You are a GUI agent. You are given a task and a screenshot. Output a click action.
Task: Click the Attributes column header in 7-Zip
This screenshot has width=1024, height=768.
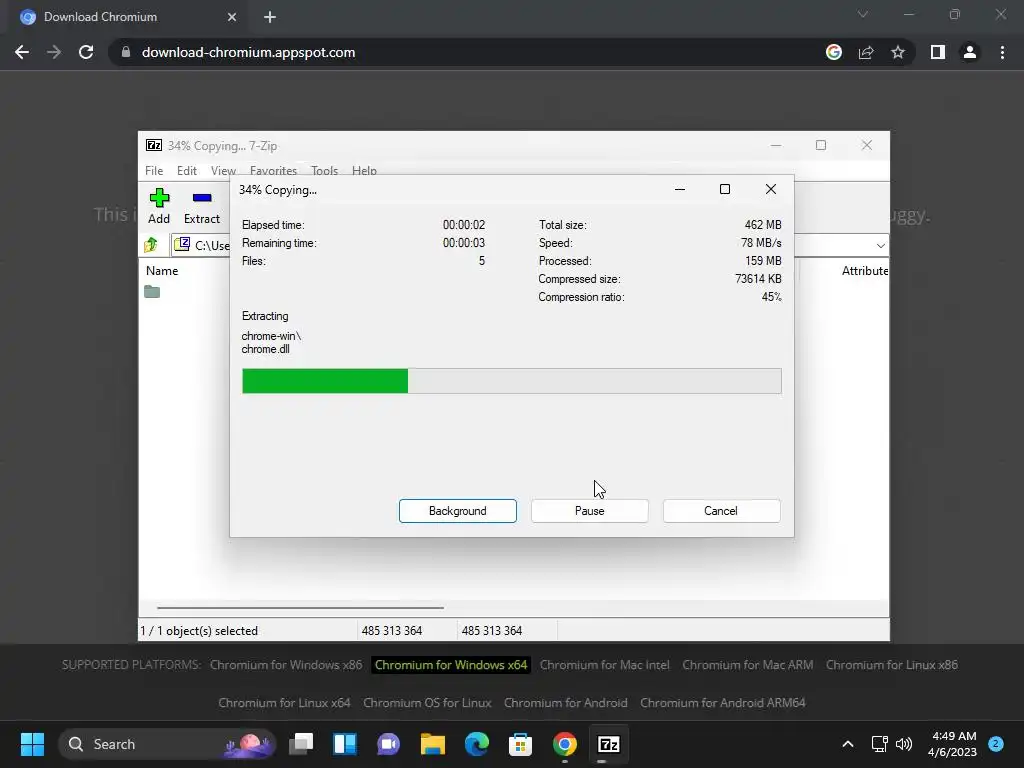(x=865, y=270)
